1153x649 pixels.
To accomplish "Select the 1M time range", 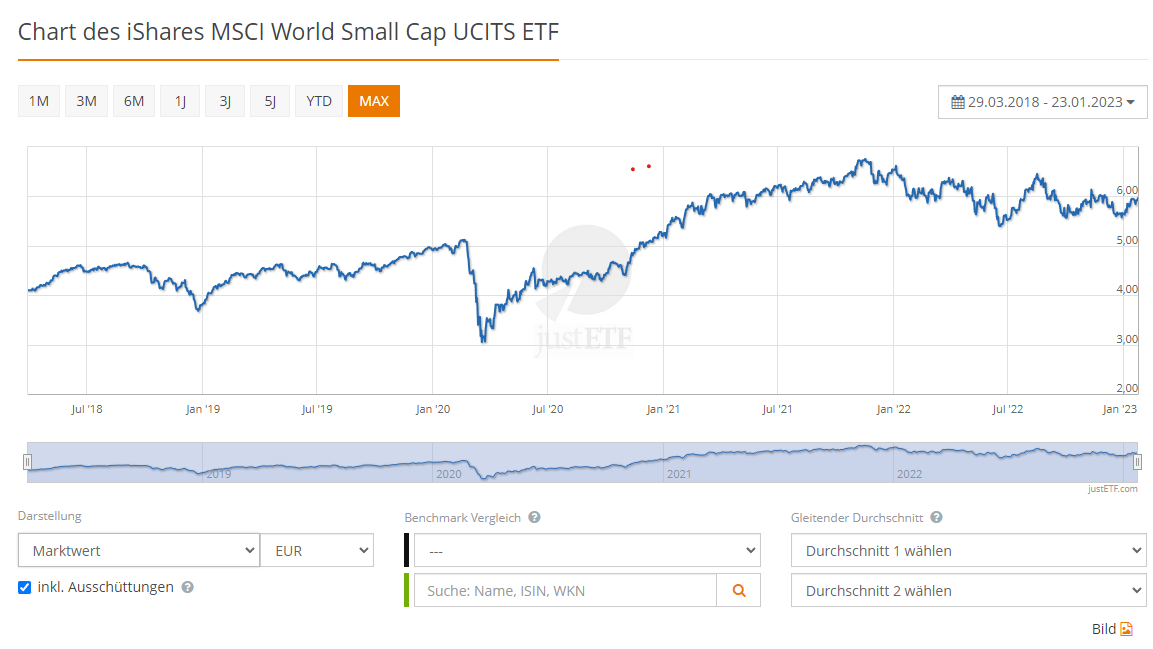I will tap(39, 101).
